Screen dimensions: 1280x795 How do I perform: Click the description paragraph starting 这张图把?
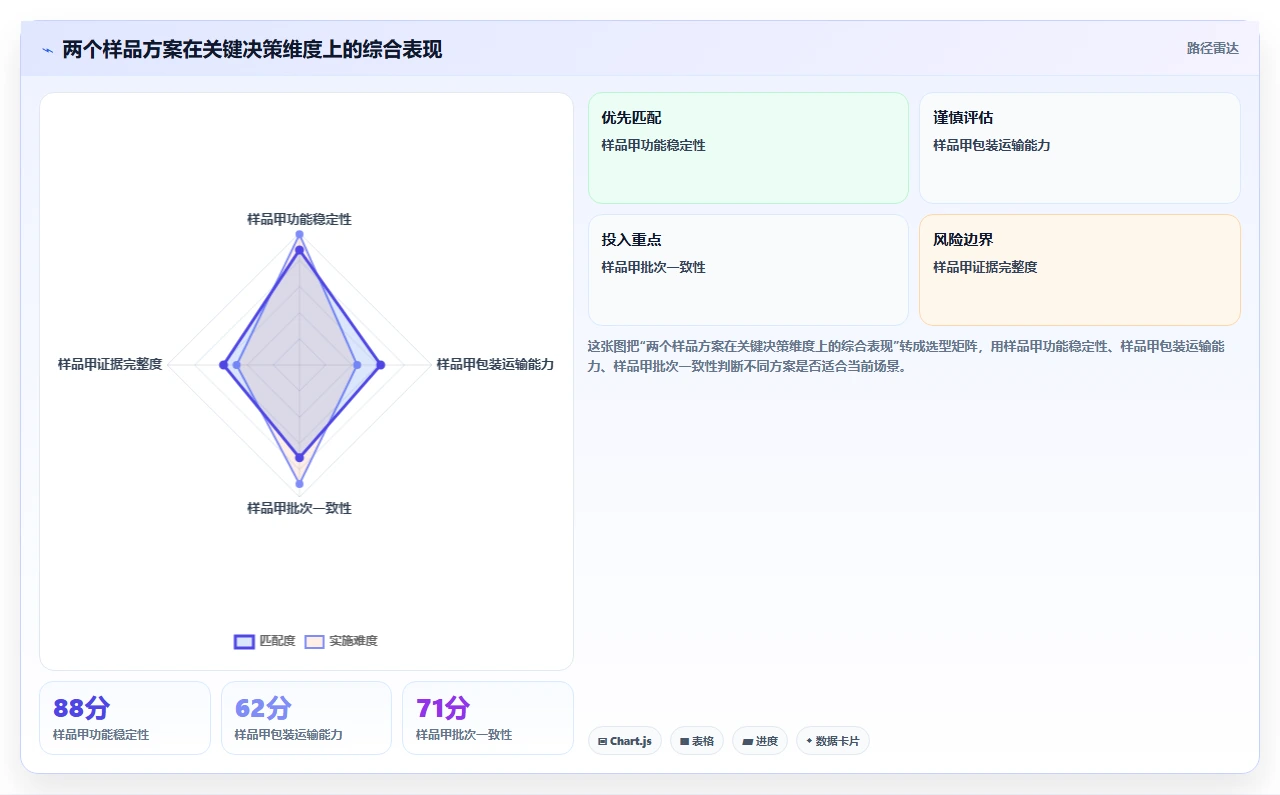pos(906,356)
